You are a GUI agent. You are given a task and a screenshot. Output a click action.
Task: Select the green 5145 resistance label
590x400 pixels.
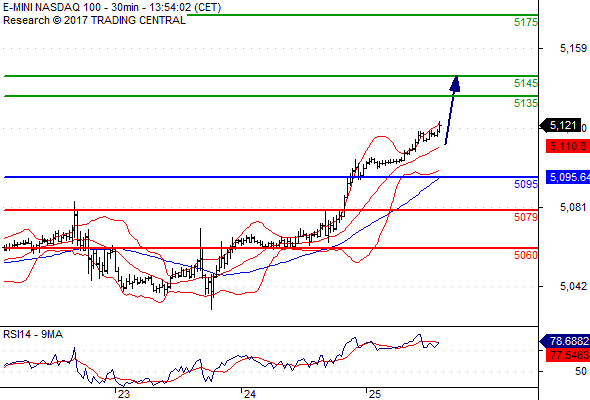[526, 83]
